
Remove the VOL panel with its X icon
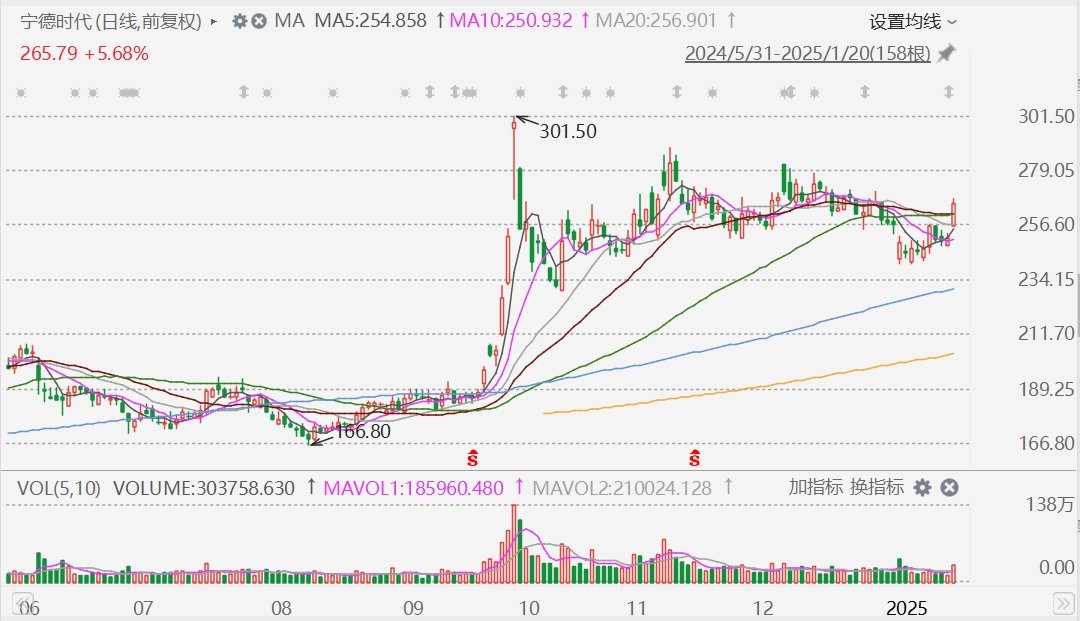(950, 488)
